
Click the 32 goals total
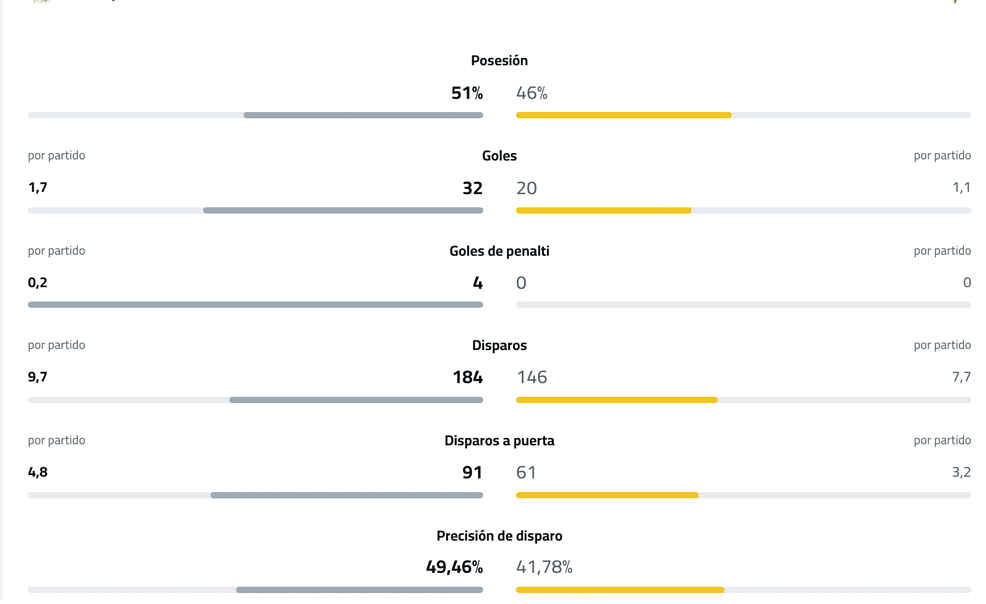click(x=472, y=188)
